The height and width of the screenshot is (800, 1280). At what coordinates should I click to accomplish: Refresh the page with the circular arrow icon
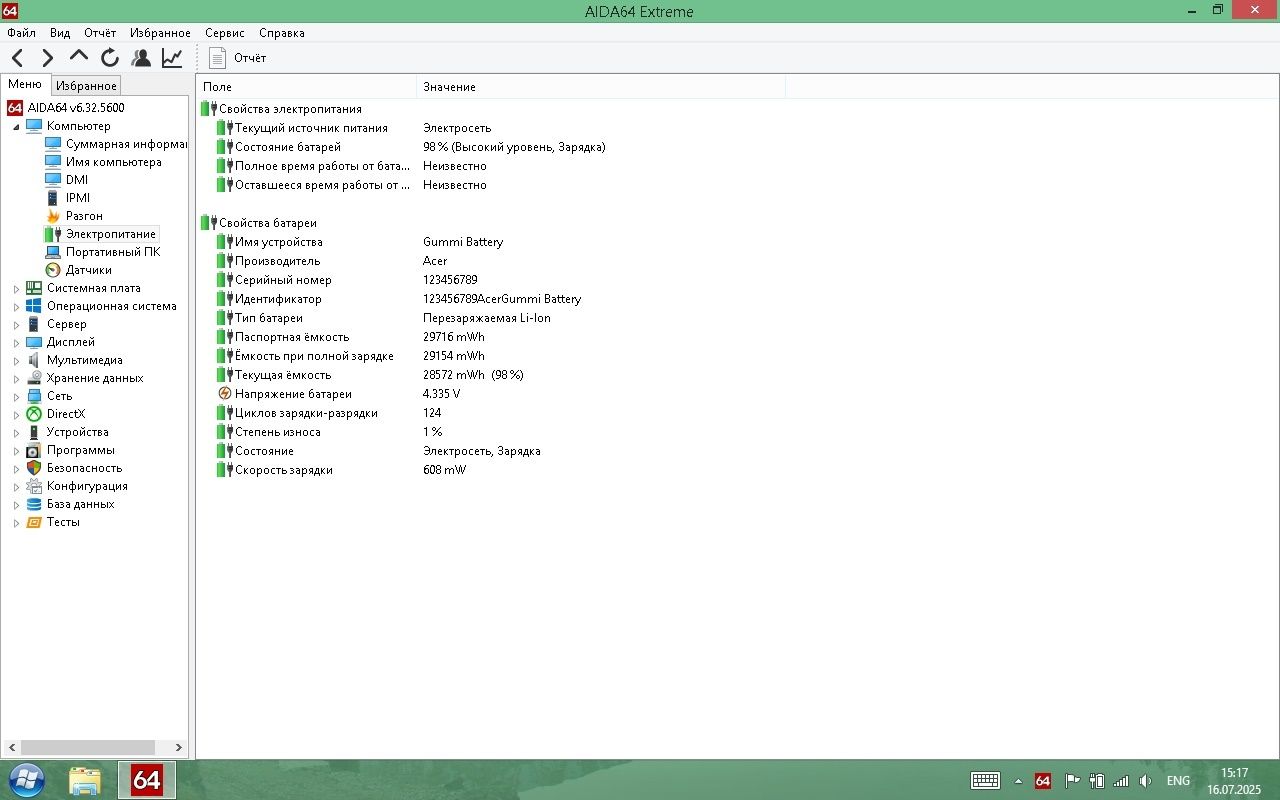click(110, 58)
